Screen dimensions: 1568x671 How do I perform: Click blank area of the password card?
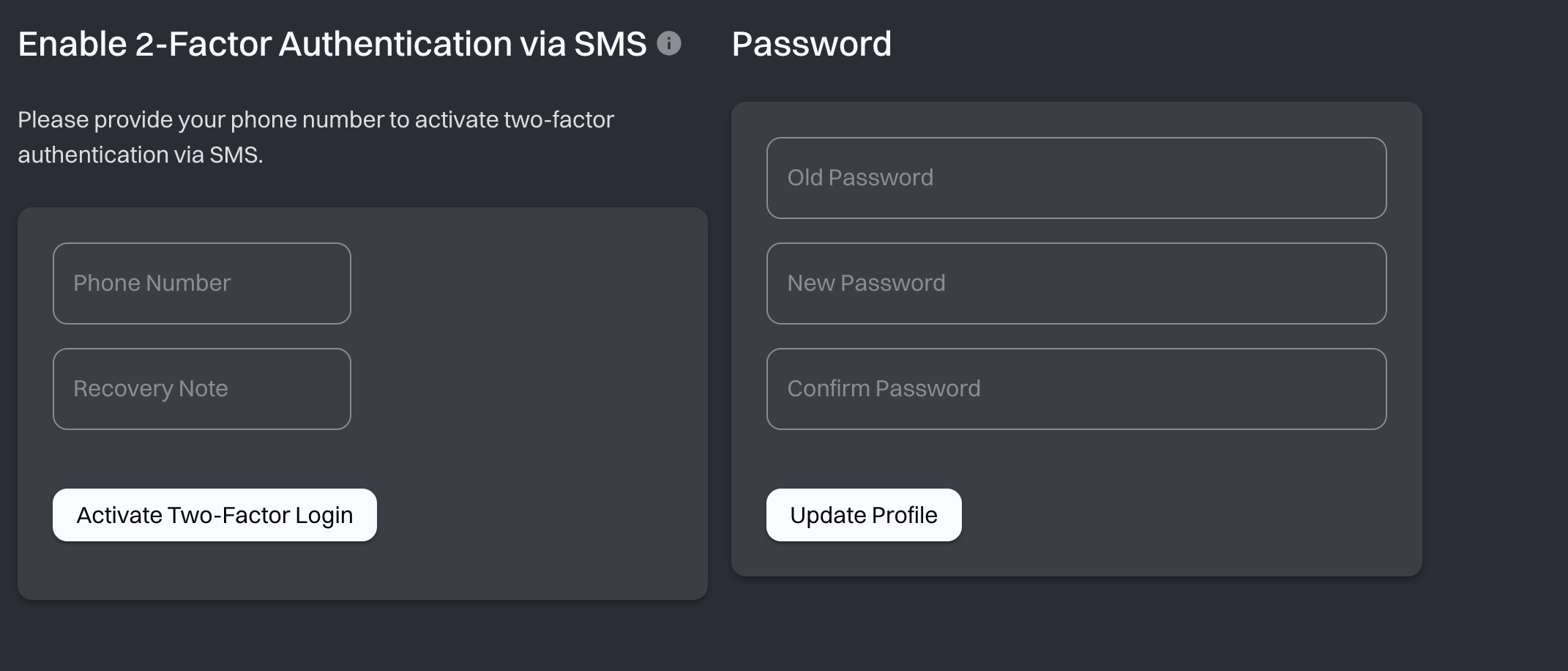1171,513
